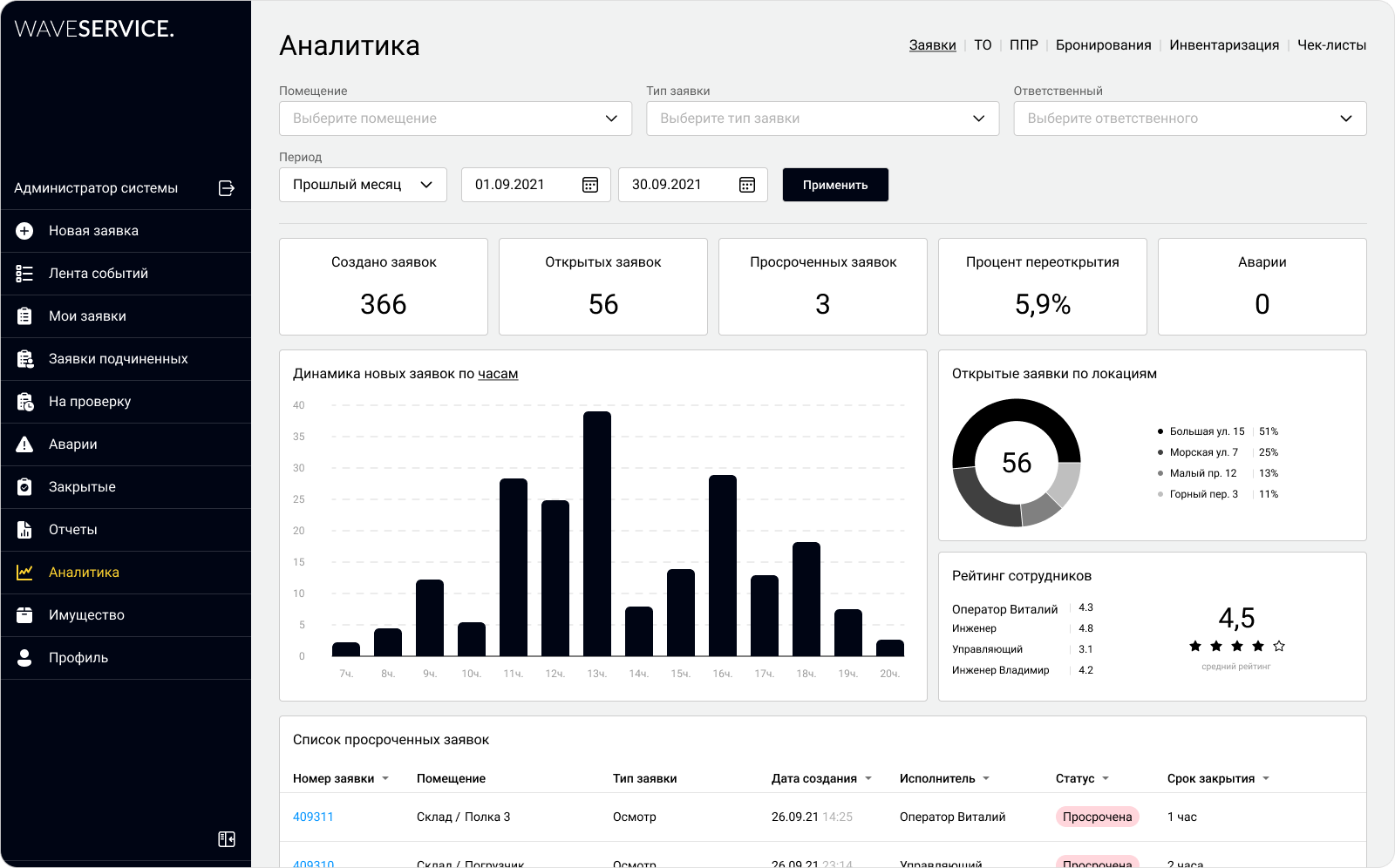Open Лента событий via its list icon
Viewport: 1395px width, 868px height.
point(24,274)
